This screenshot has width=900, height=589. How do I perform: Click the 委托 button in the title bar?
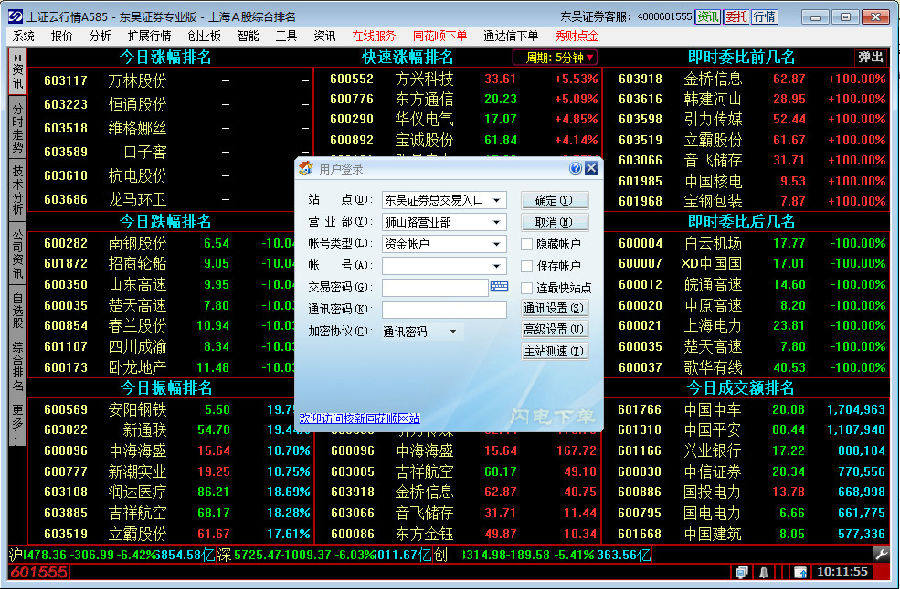(x=735, y=17)
